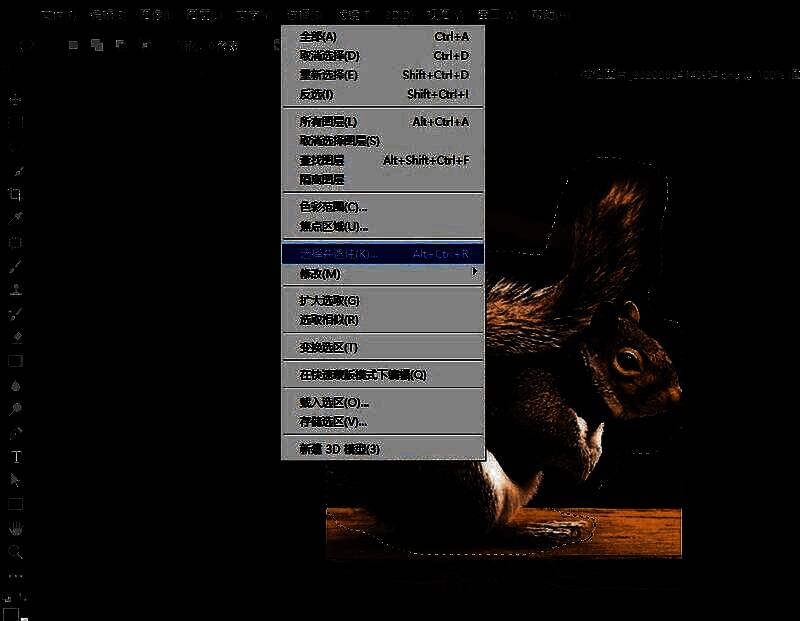The width and height of the screenshot is (800, 621).
Task: Expand the 修改(M) submenu
Action: tap(330, 273)
